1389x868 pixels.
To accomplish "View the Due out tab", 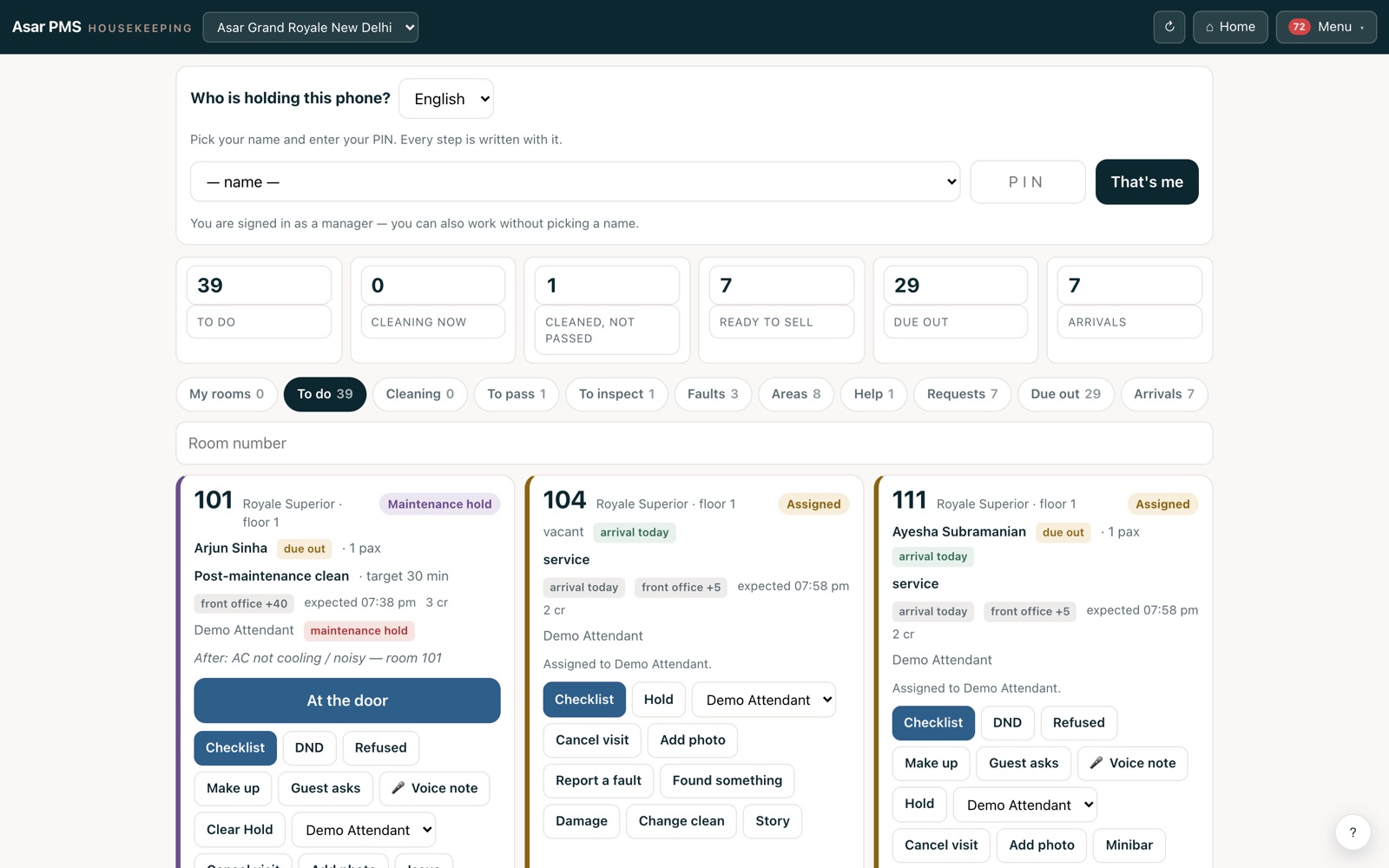I will [x=1065, y=394].
